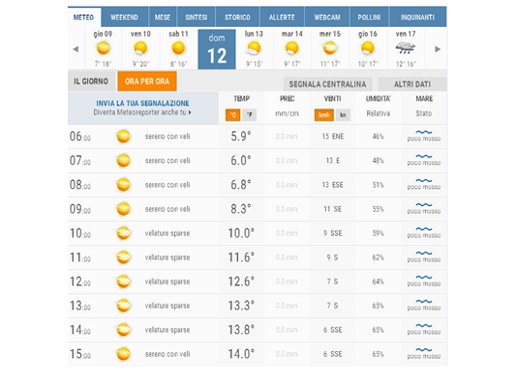Select the sab 11 forecast day
This screenshot has width=516, height=369.
[178, 49]
